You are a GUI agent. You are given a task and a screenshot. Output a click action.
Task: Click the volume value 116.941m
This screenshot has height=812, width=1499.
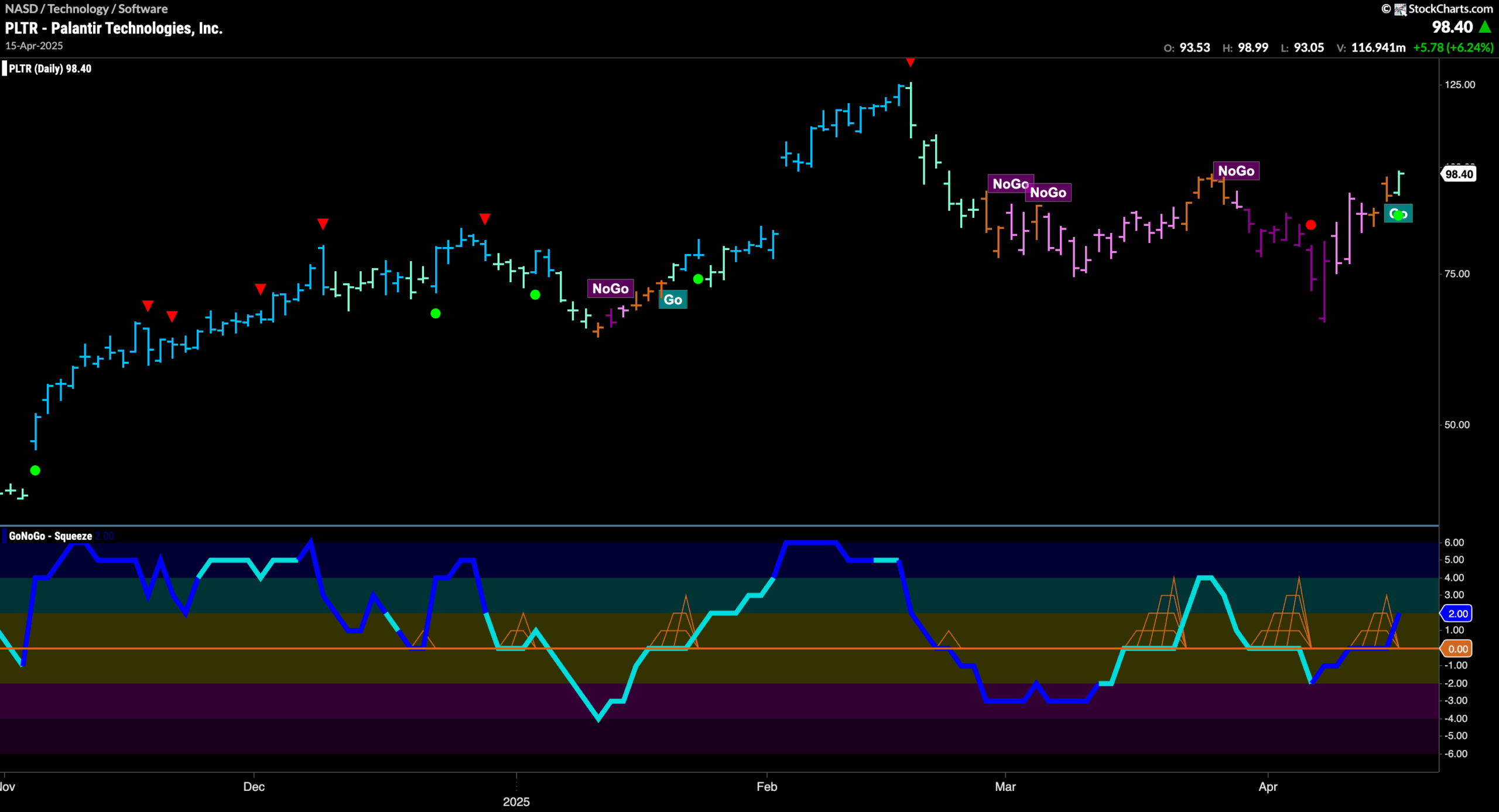pyautogui.click(x=1378, y=47)
